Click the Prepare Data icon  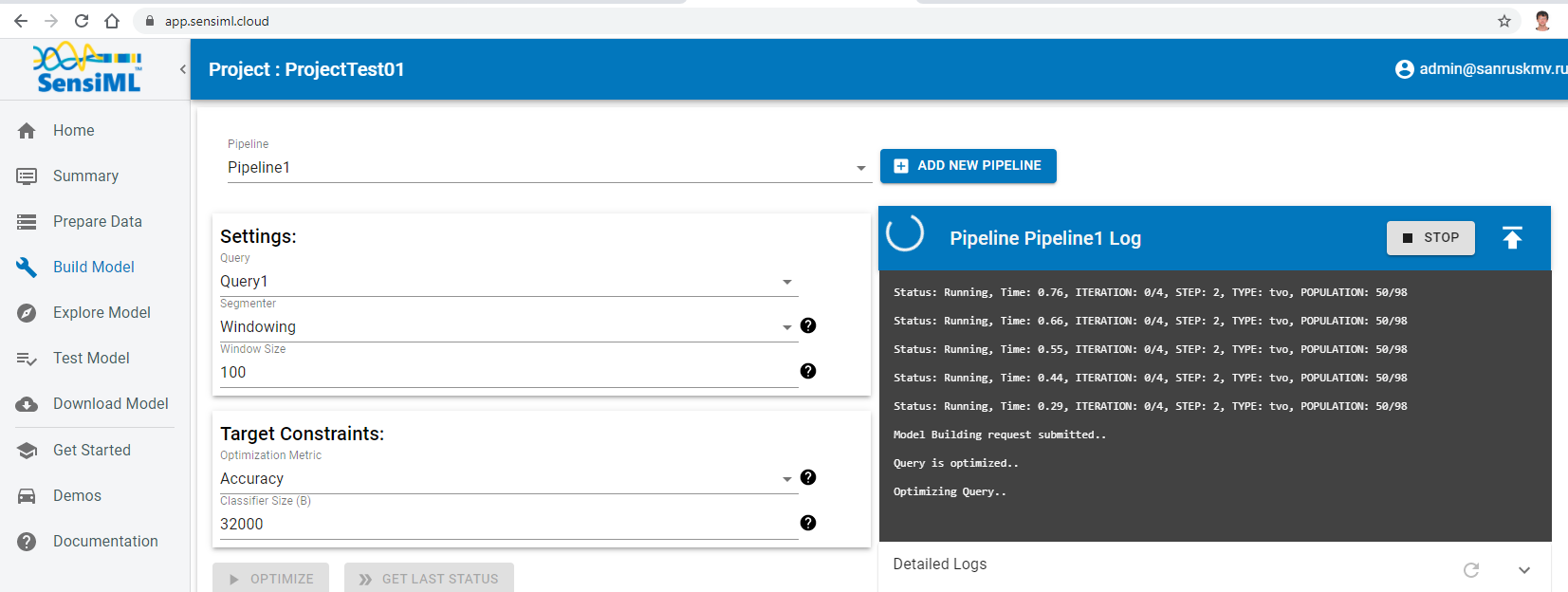[27, 222]
